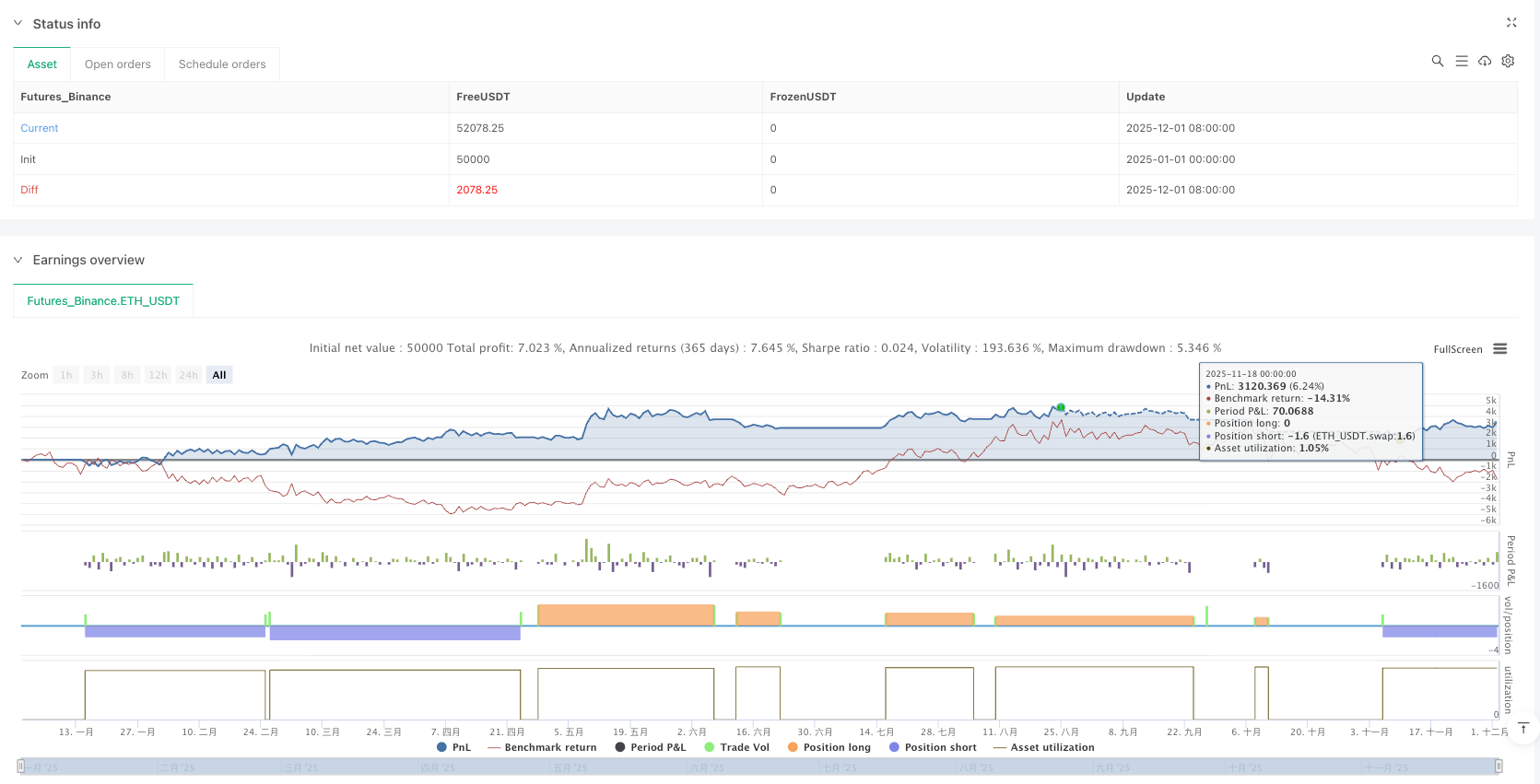This screenshot has width=1540, height=784.
Task: Switch to the Open orders tab
Action: [x=117, y=64]
